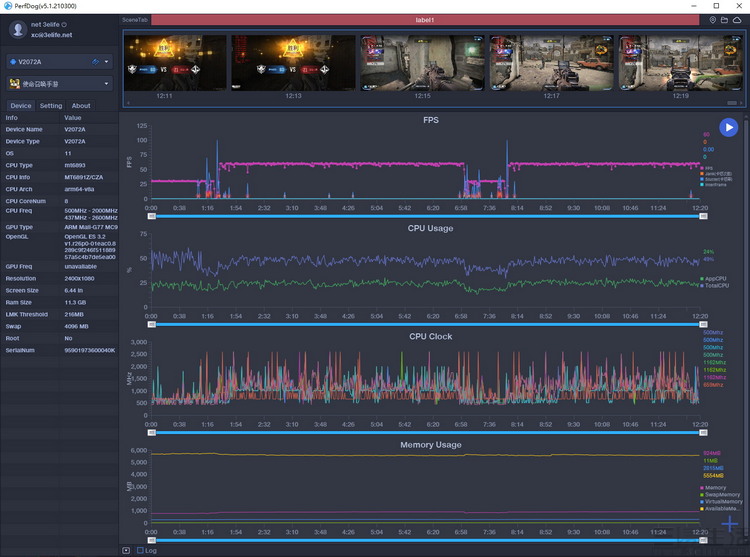The height and width of the screenshot is (557, 750).
Task: Click the cloud upload icon
Action: 737,20
